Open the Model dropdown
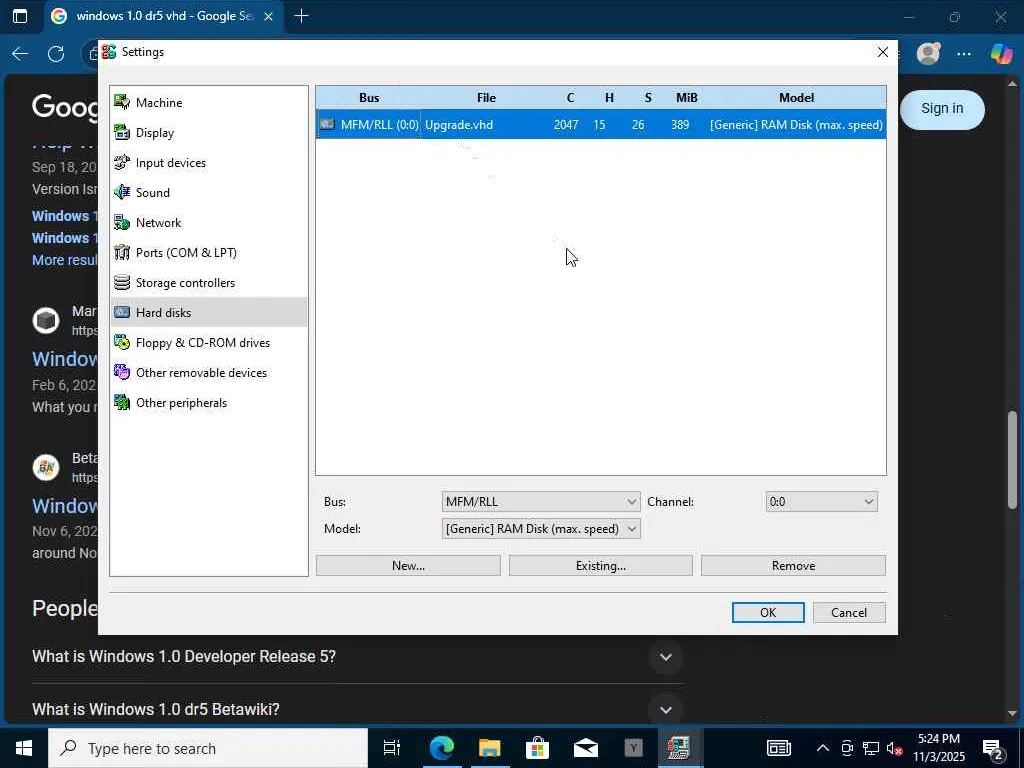The image size is (1024, 768). point(541,528)
